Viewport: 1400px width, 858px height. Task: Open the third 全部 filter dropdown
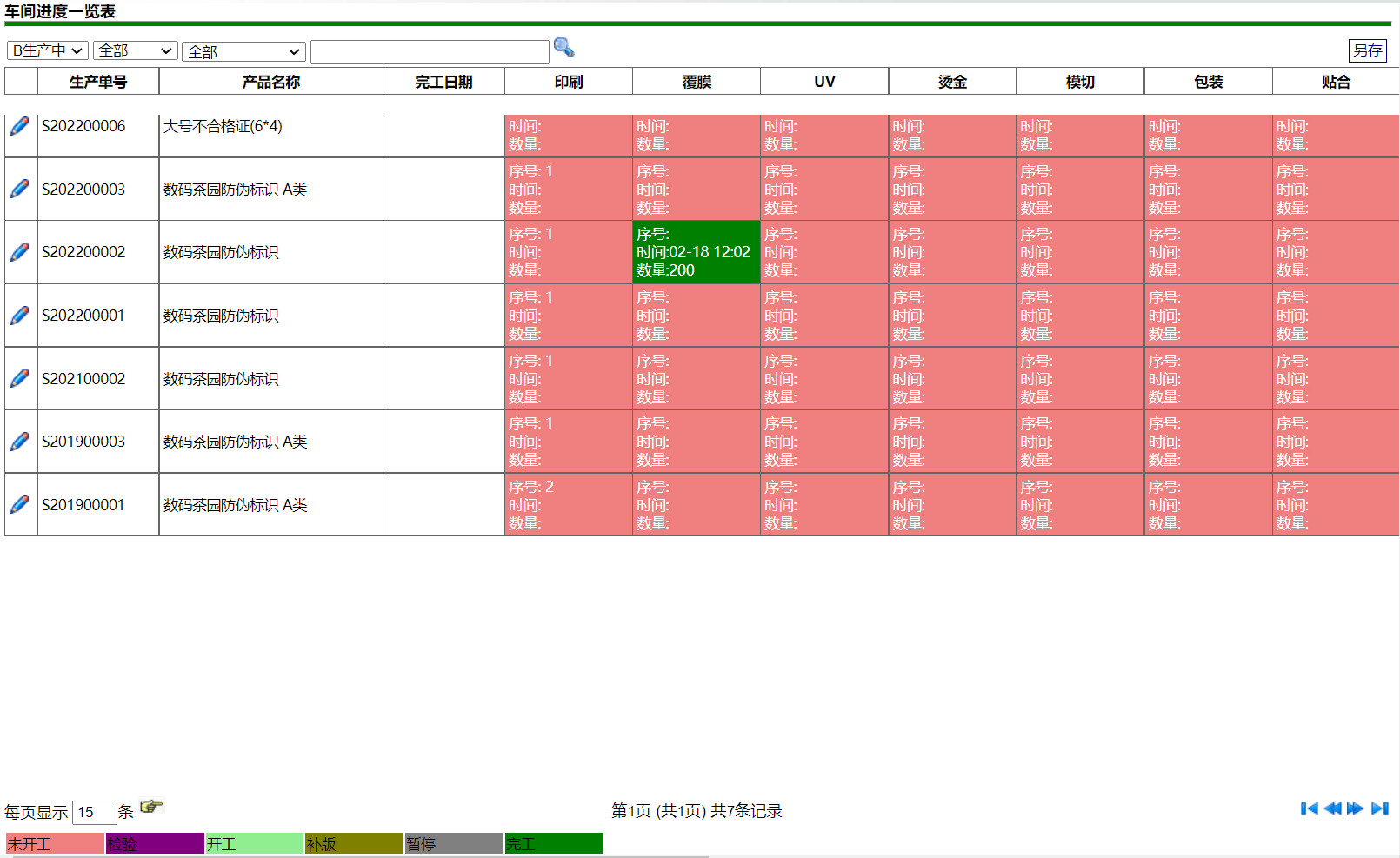coord(243,51)
